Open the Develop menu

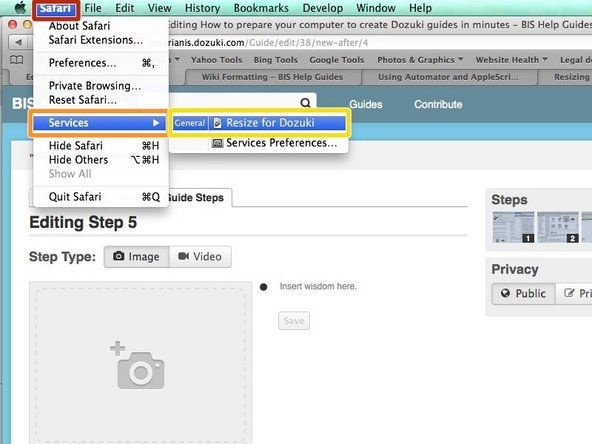(x=323, y=8)
